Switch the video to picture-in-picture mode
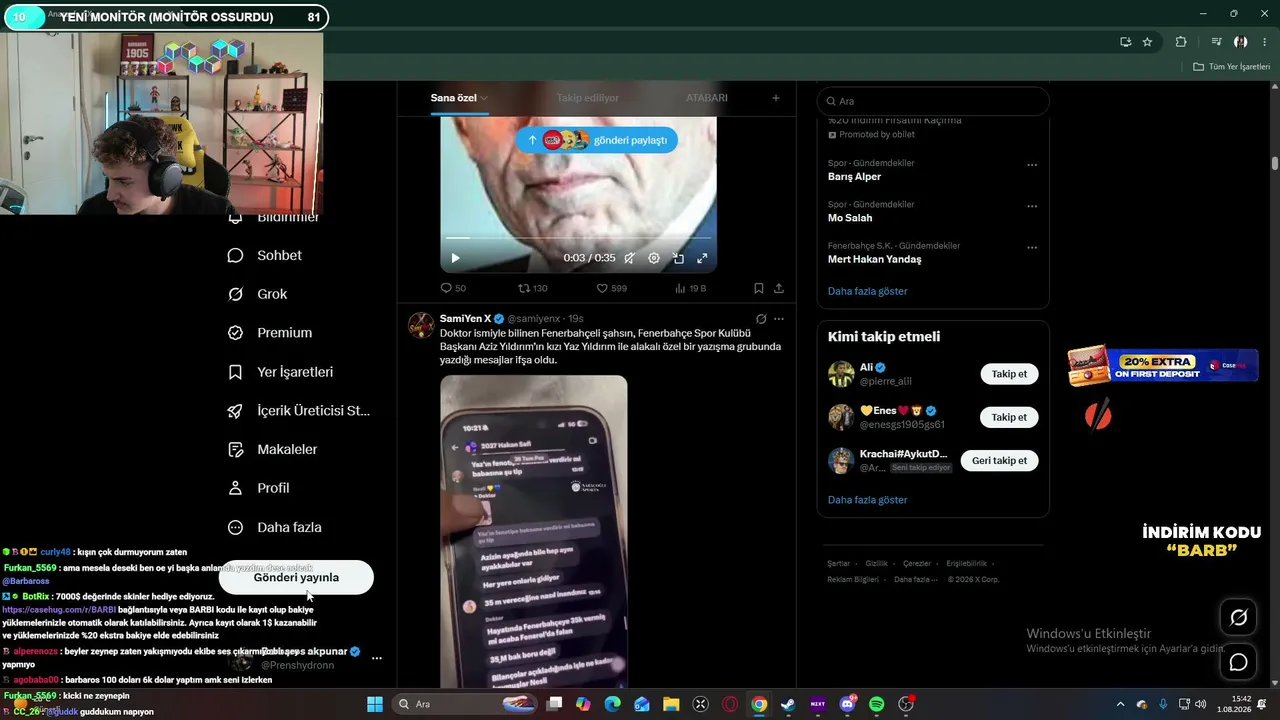The image size is (1280, 720). point(678,258)
